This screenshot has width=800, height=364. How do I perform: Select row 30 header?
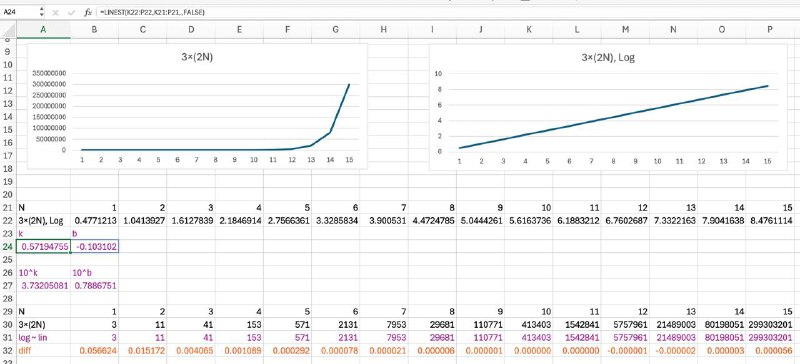click(x=8, y=324)
